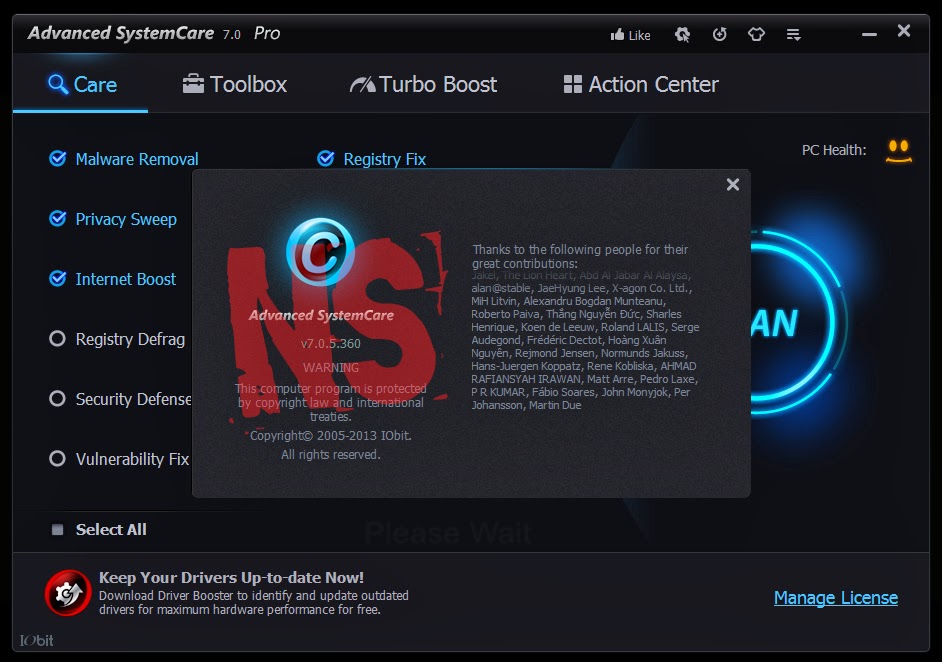Switch to the Care tab
This screenshot has height=662, width=942.
[82, 84]
